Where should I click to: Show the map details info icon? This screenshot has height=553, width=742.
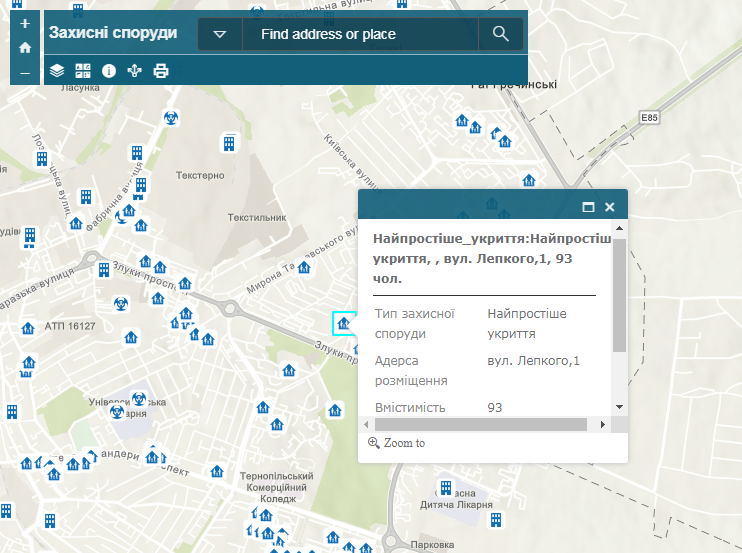point(109,71)
